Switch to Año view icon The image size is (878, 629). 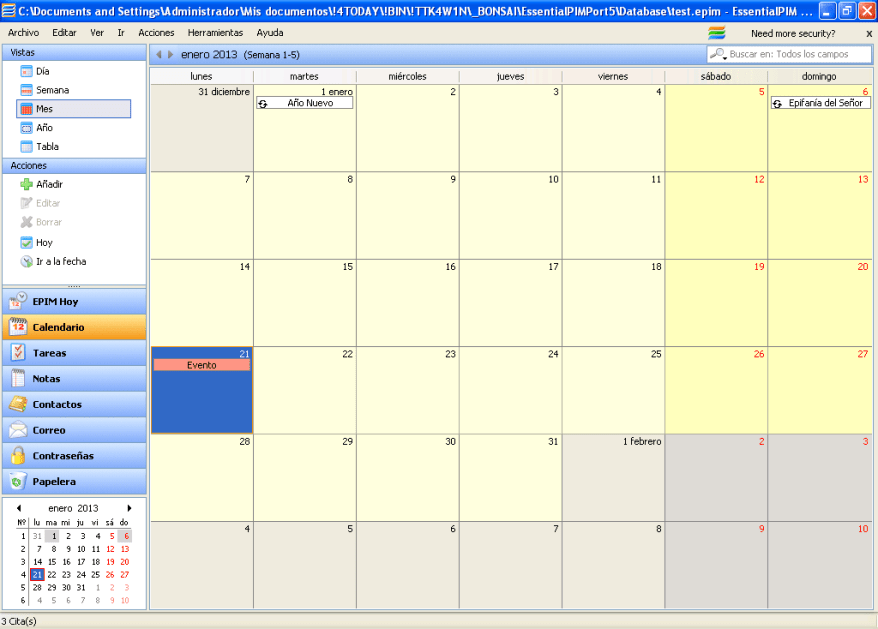[x=26, y=128]
